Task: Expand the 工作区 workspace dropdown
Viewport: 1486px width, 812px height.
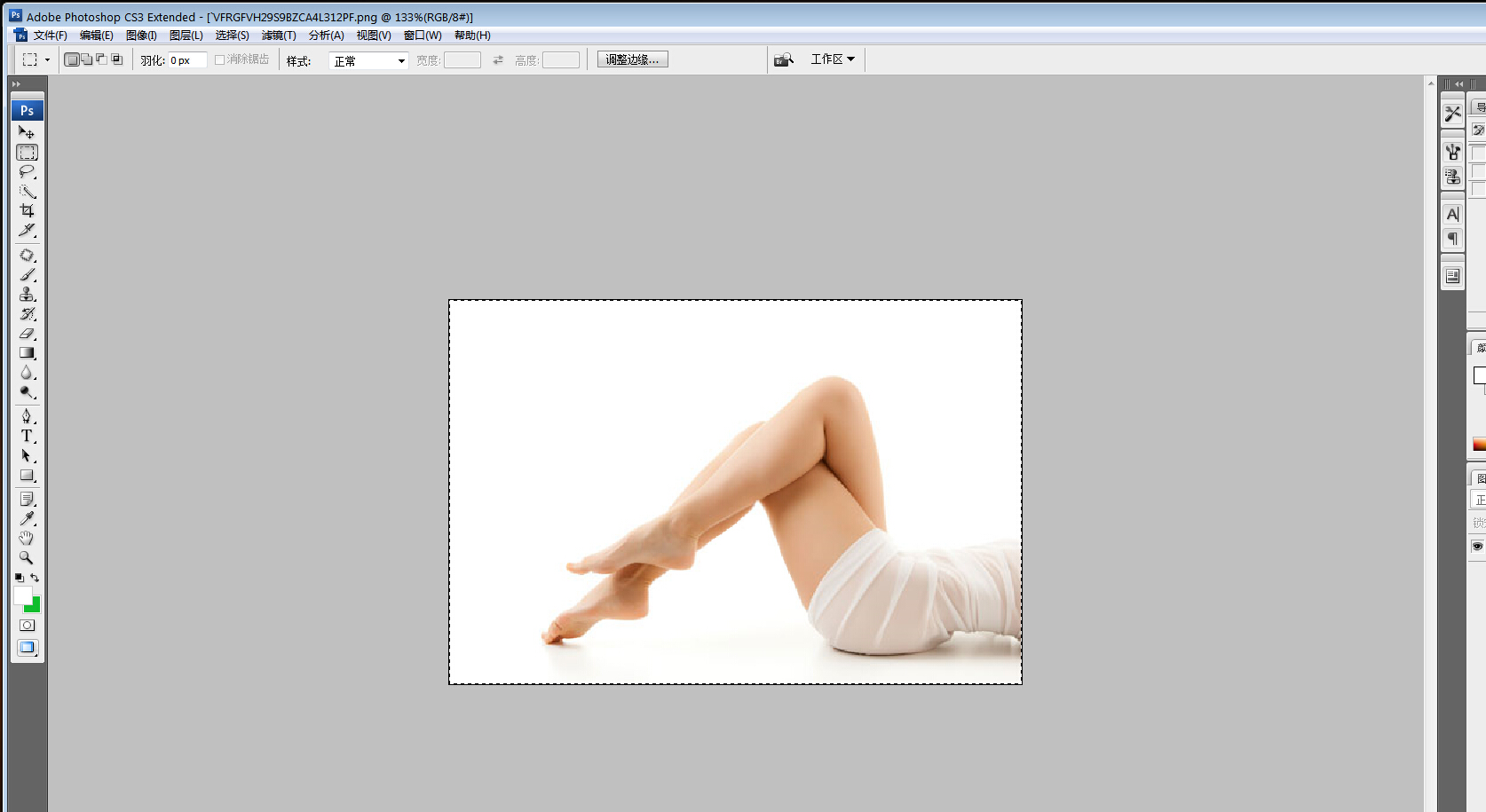Action: click(x=832, y=59)
